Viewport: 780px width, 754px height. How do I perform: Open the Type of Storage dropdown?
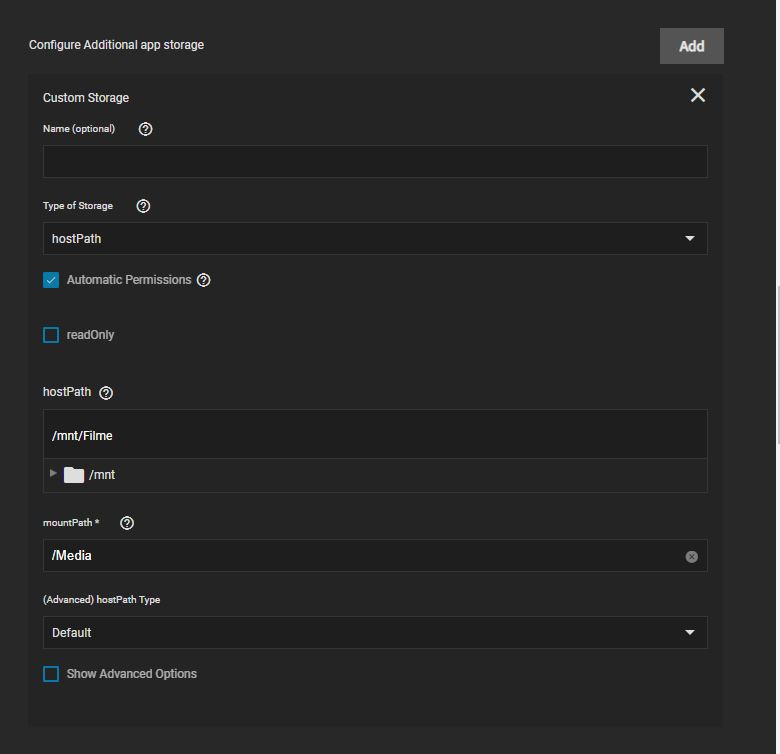click(x=375, y=239)
